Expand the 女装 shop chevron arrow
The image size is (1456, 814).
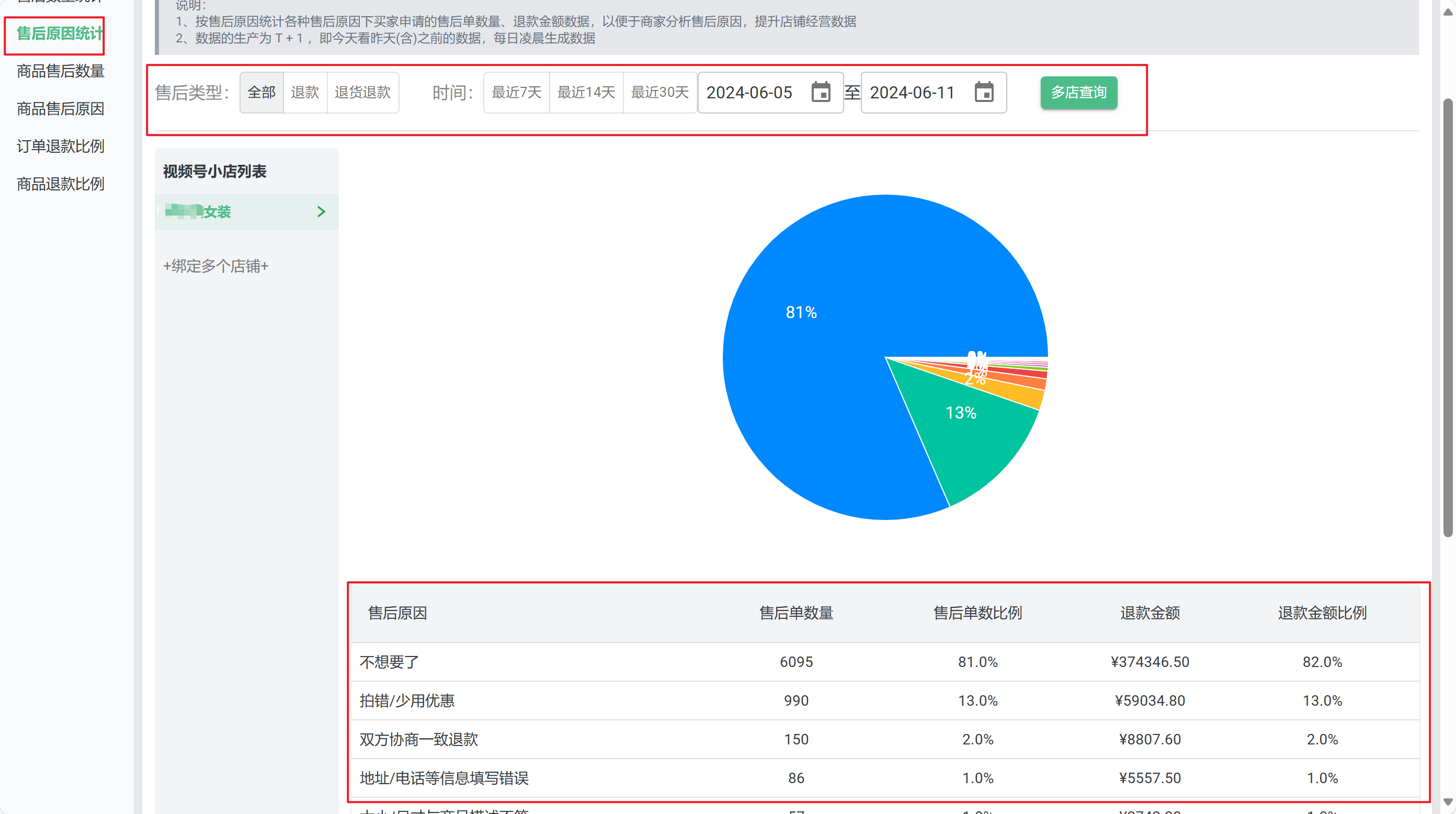pyautogui.click(x=321, y=211)
